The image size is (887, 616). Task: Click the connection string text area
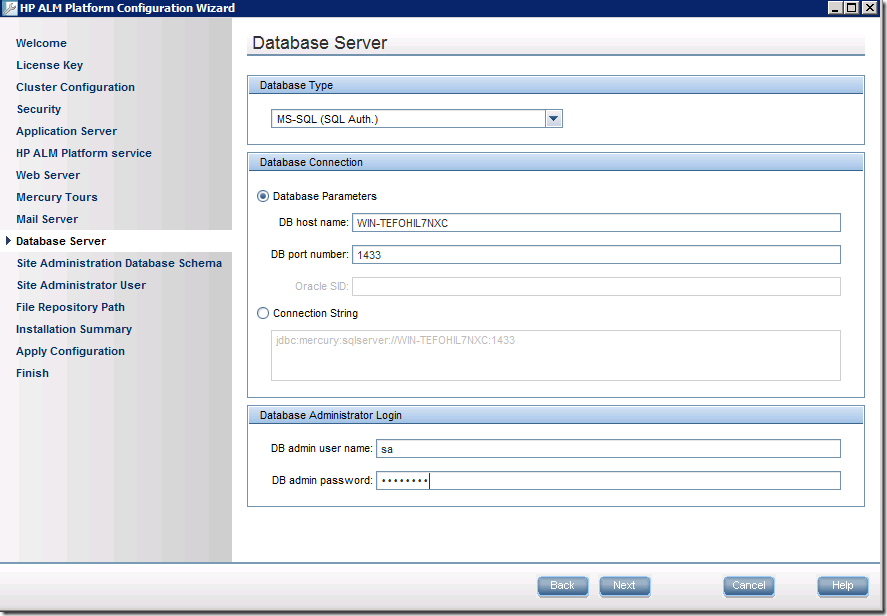(x=556, y=355)
